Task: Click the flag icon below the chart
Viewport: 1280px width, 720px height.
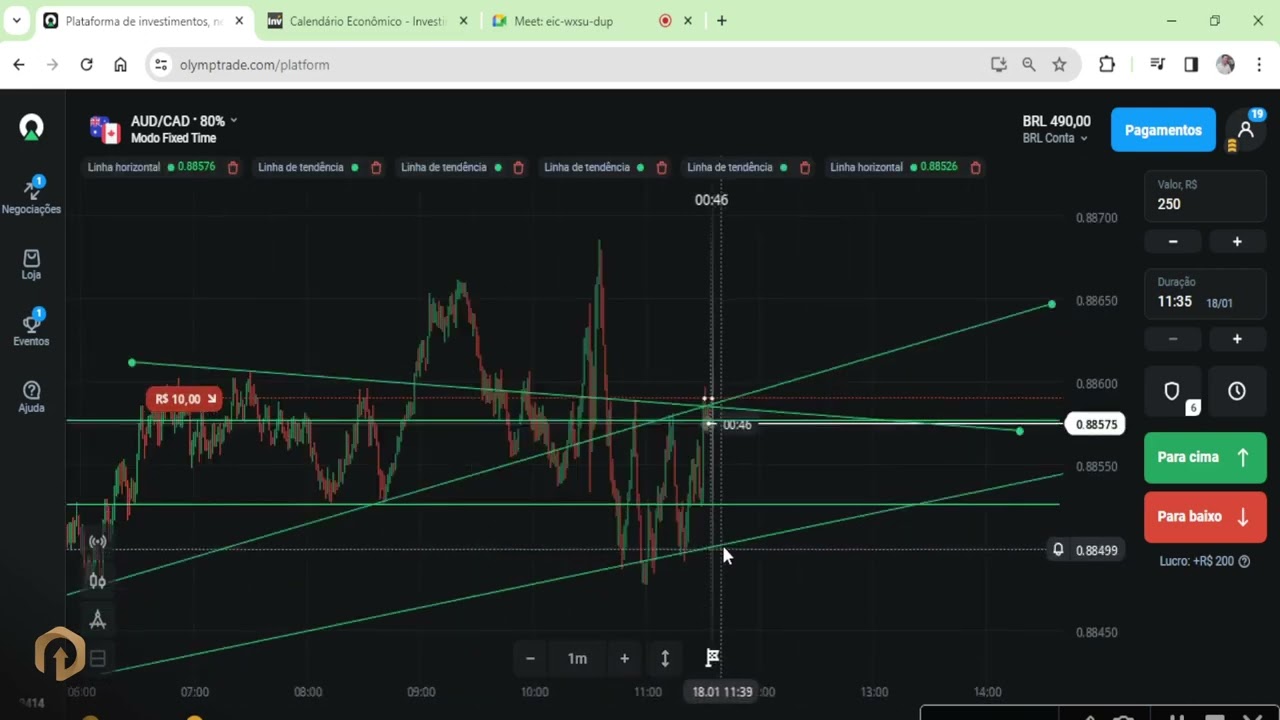Action: point(712,658)
